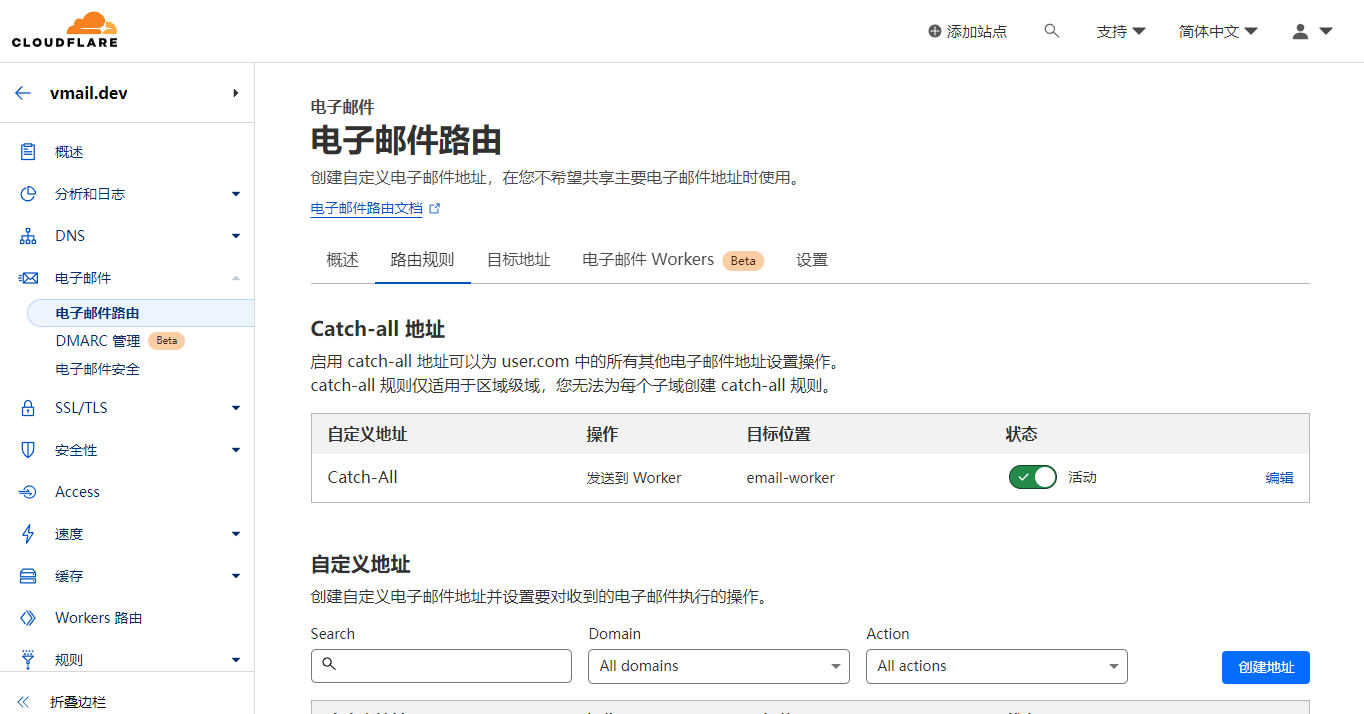1364x714 pixels.
Task: Select the Workers 路由 icon
Action: [x=28, y=617]
